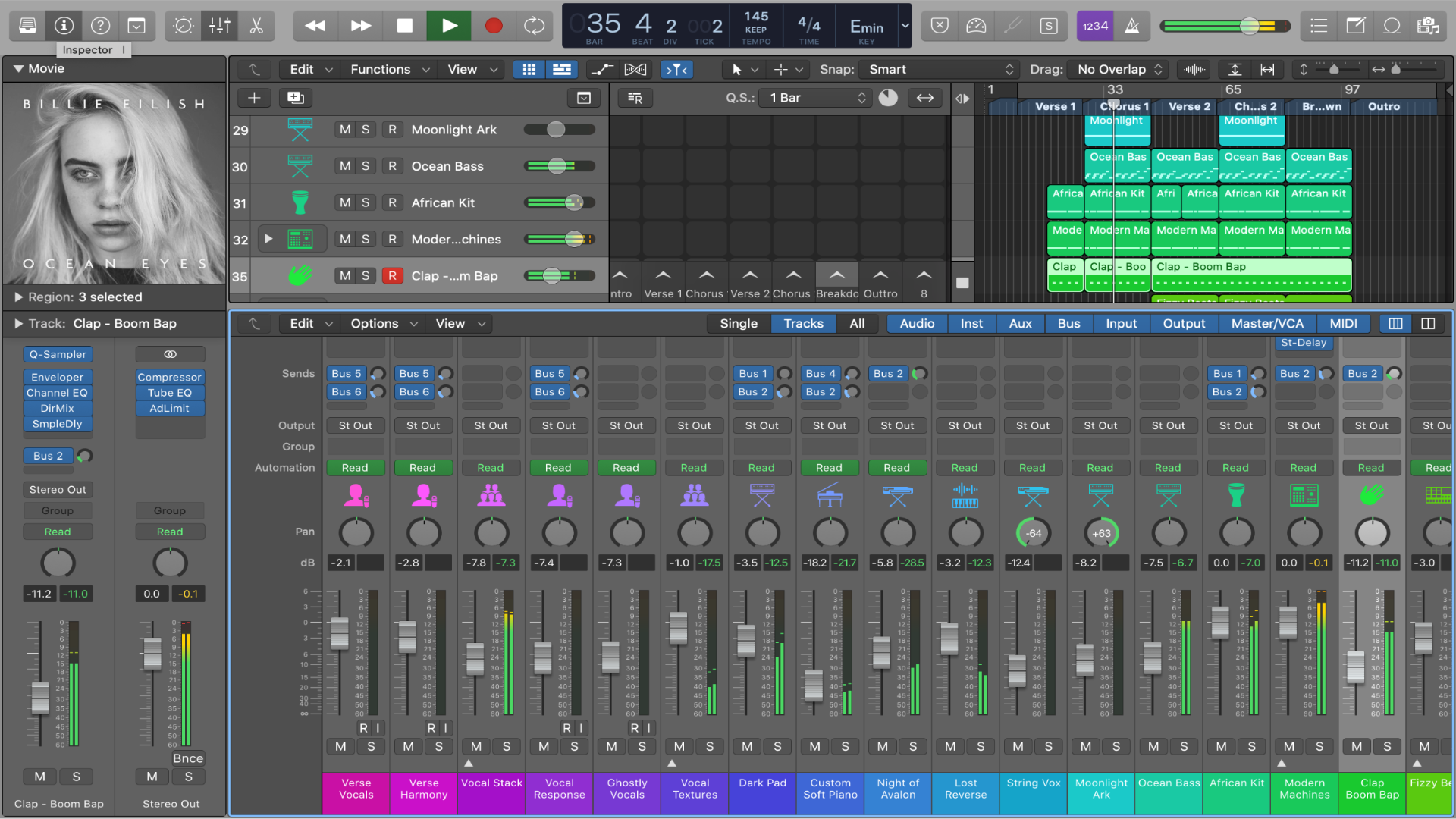Toggle the Show Automation button

[602, 70]
